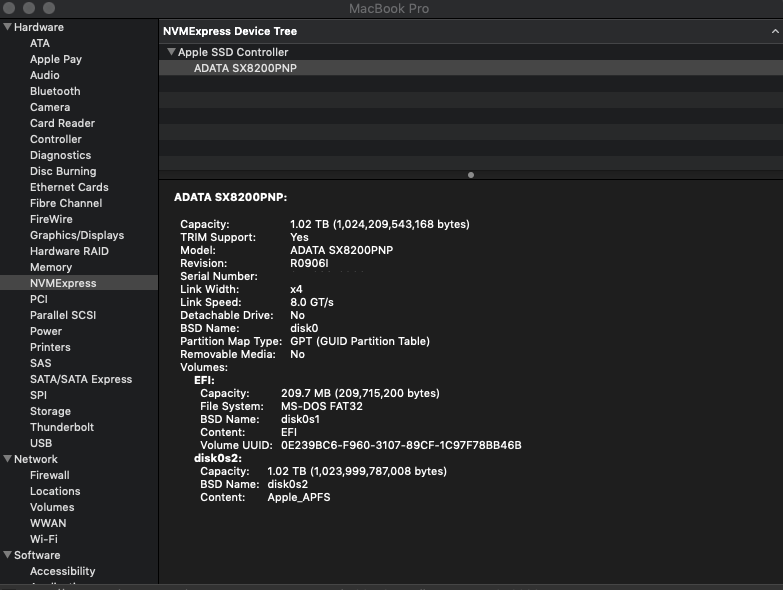Click the GPT (GUID Partition Table) value

[x=360, y=341]
